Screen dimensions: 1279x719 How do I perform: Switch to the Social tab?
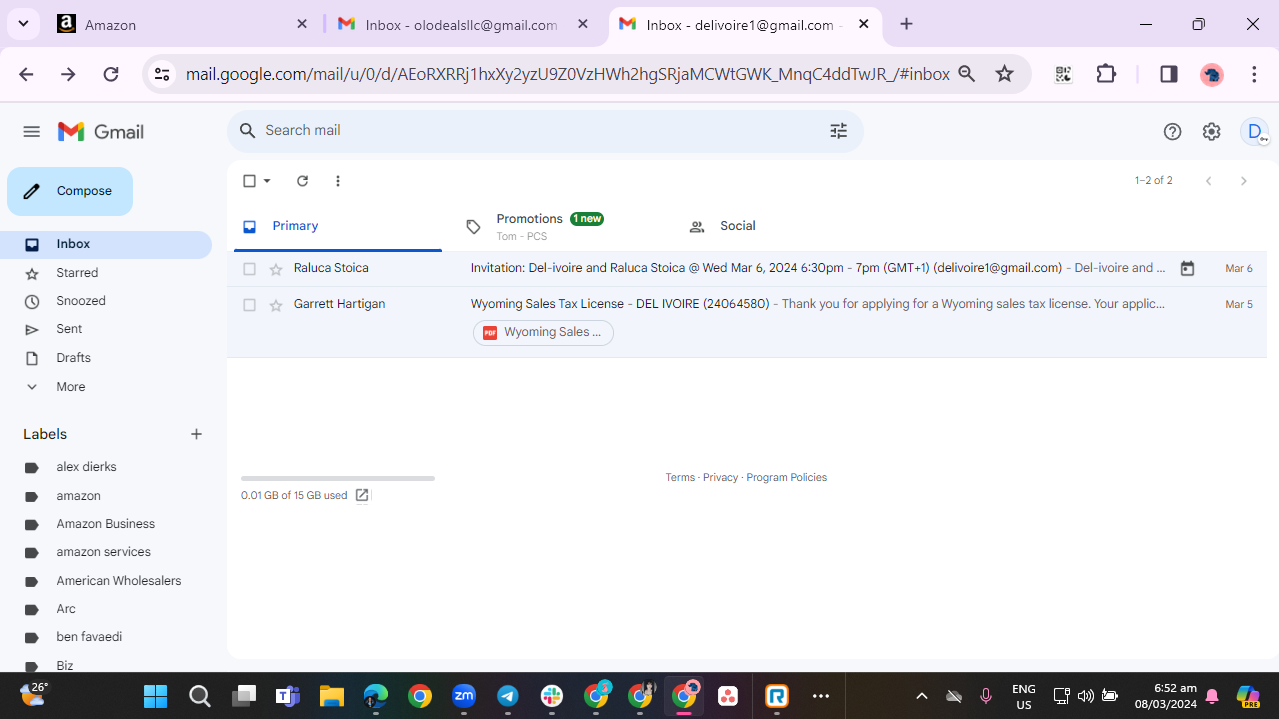[x=785, y=227]
